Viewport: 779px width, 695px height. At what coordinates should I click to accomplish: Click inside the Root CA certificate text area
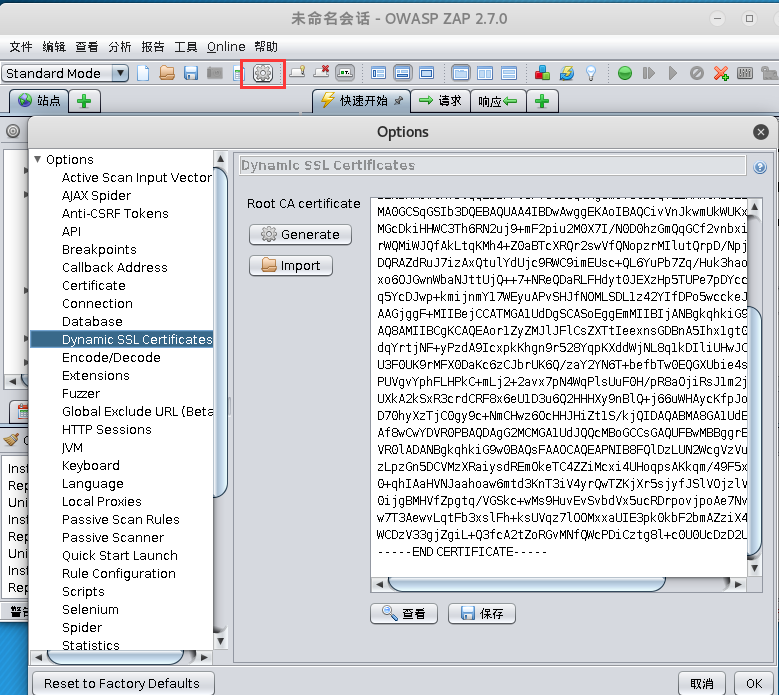point(558,387)
